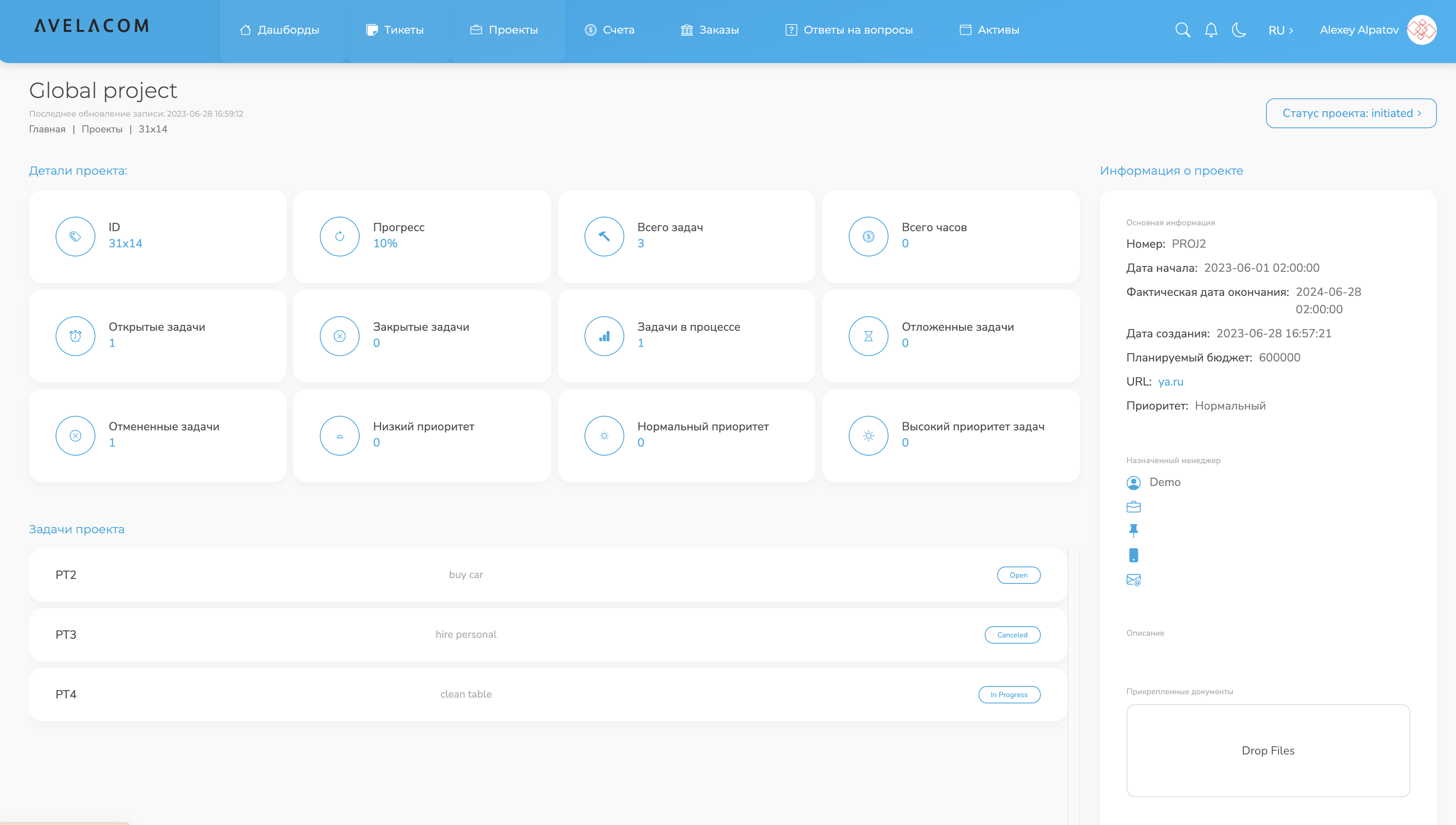Open the ya.ru URL link
The height and width of the screenshot is (825, 1456).
1170,382
